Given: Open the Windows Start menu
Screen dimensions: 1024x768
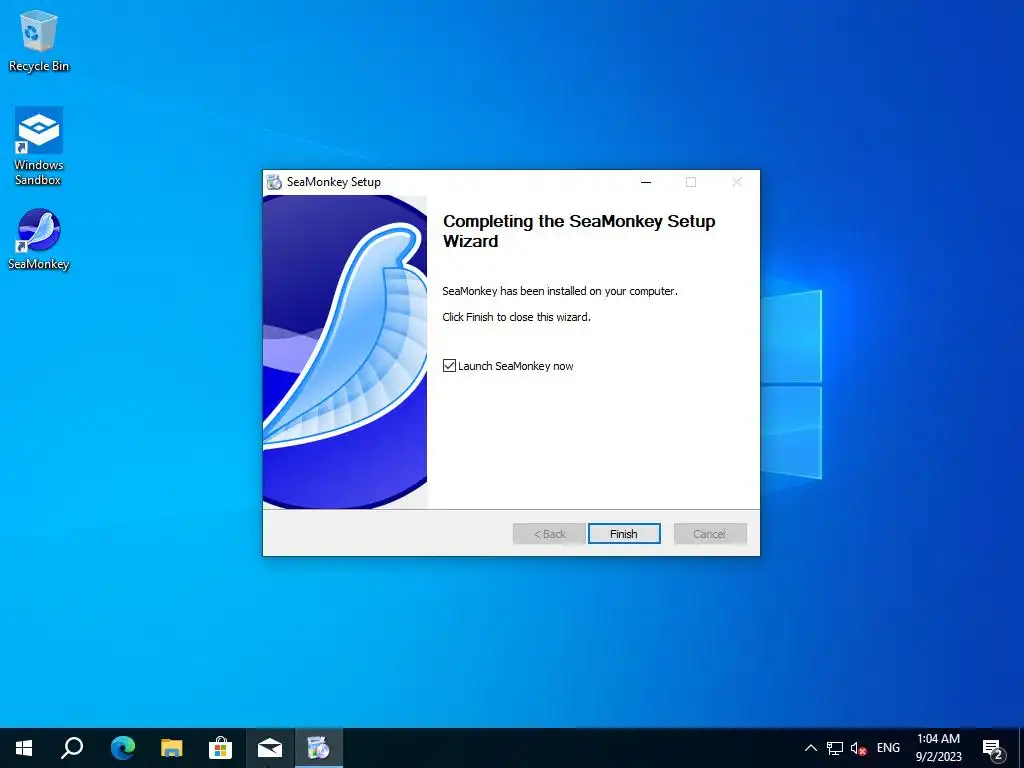Looking at the screenshot, I should [x=24, y=748].
